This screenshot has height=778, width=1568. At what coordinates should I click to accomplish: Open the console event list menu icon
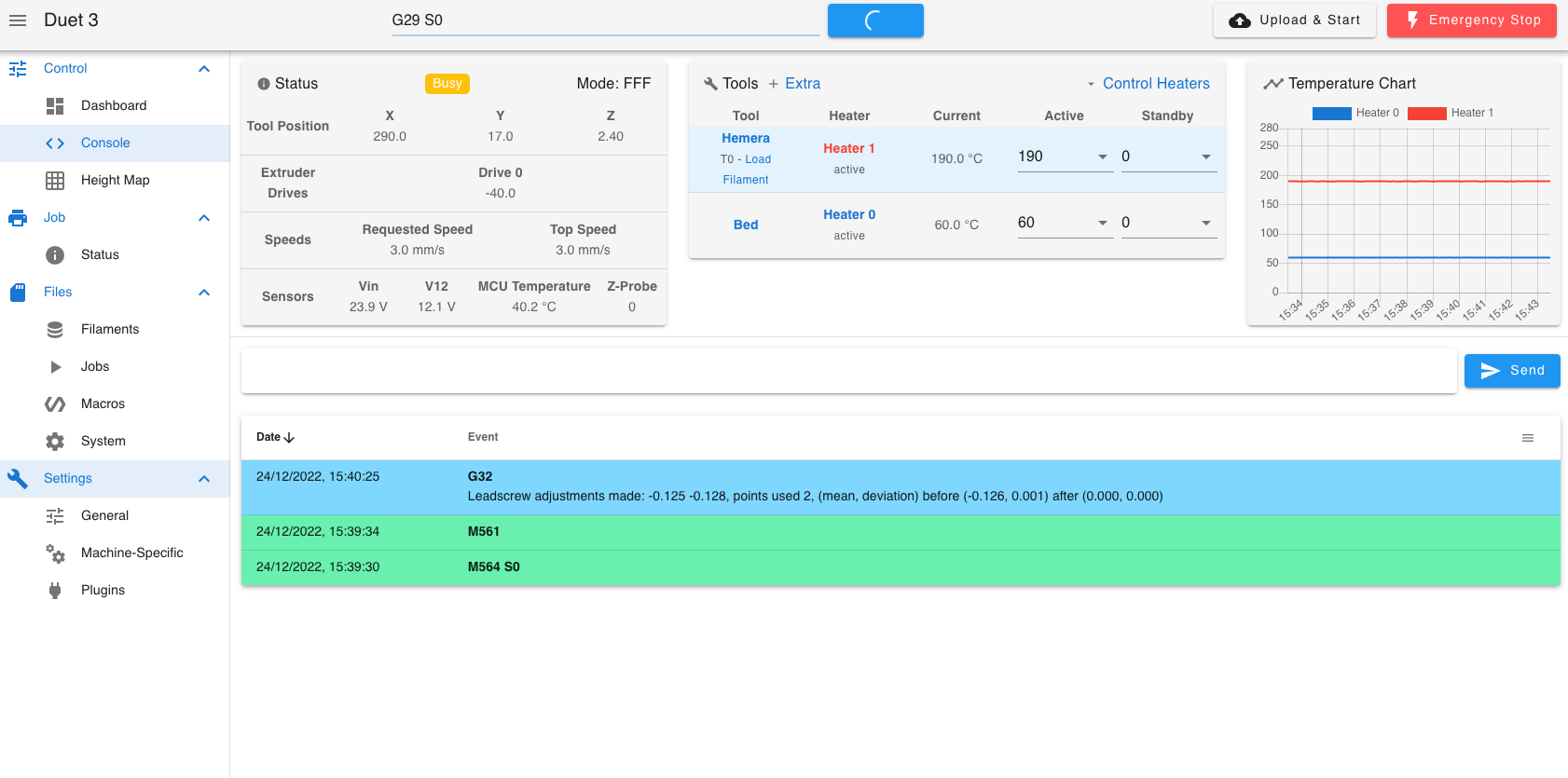point(1528,438)
